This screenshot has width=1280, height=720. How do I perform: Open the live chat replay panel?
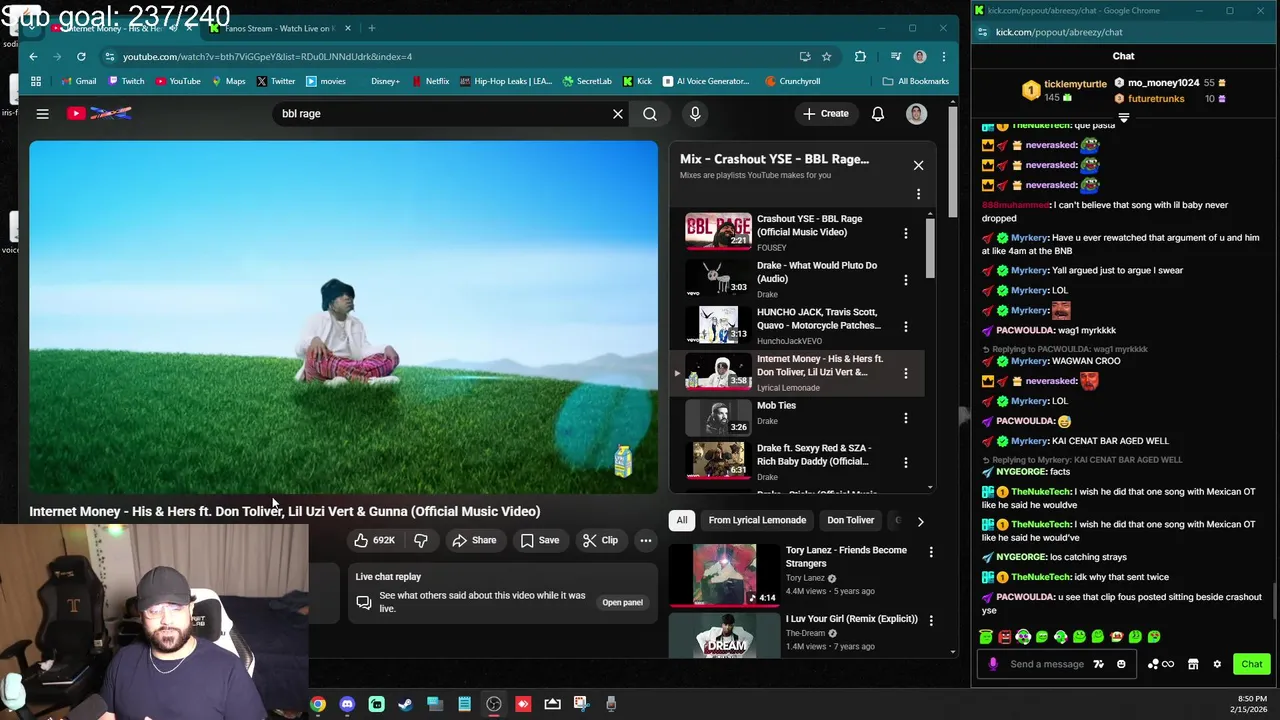(x=622, y=602)
